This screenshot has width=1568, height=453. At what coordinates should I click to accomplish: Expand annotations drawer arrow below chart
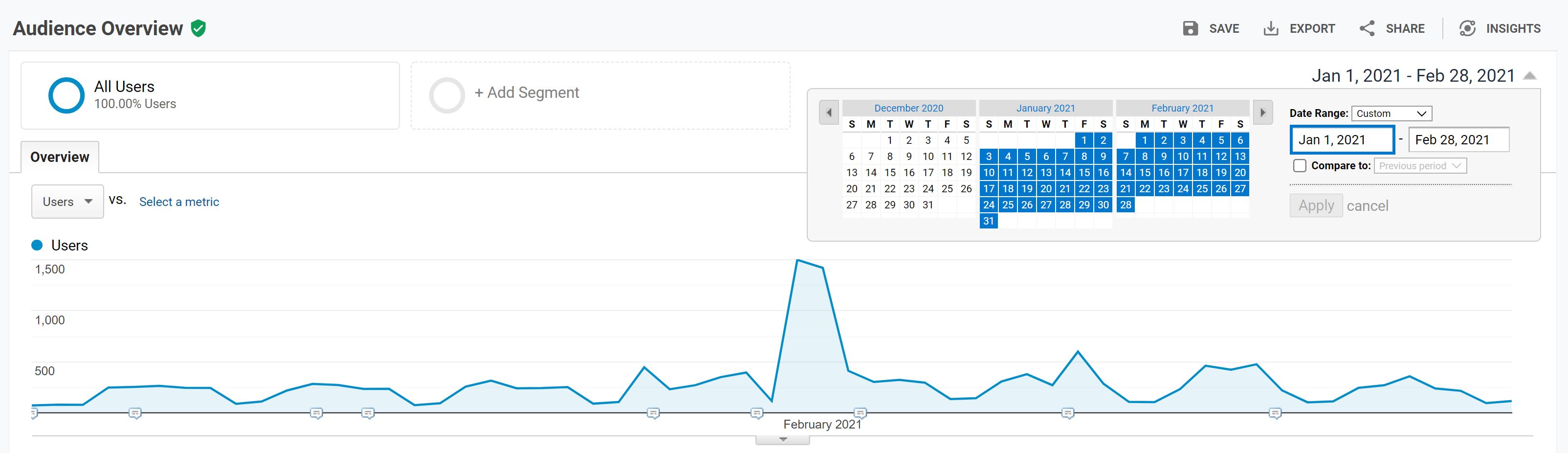coord(783,440)
